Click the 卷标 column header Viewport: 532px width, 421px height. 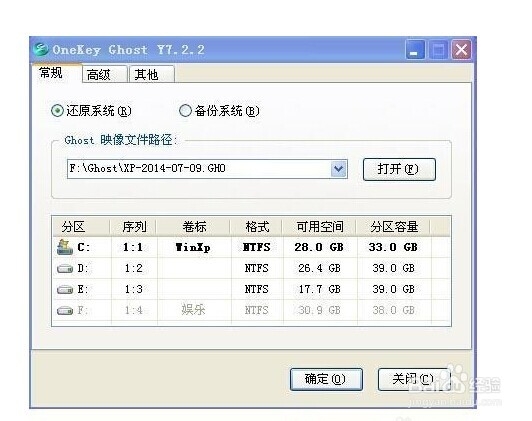click(x=194, y=227)
